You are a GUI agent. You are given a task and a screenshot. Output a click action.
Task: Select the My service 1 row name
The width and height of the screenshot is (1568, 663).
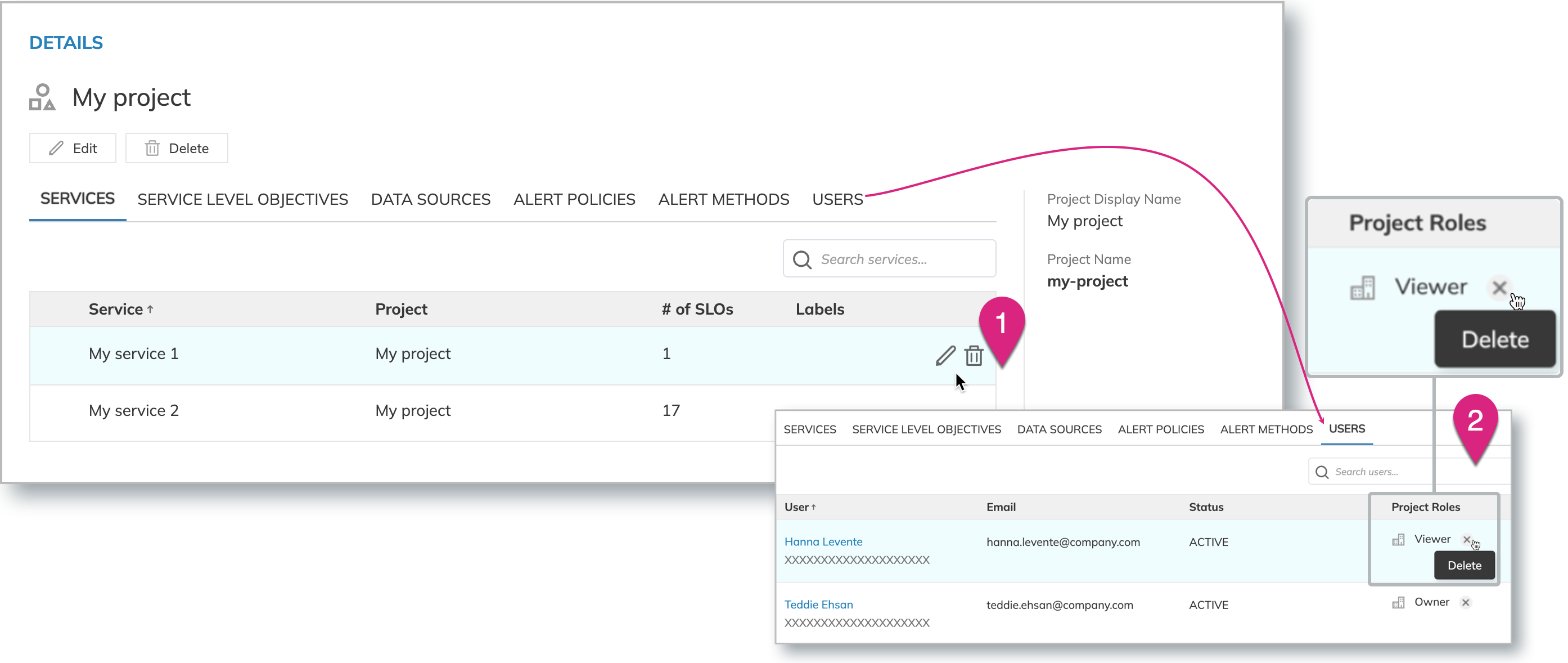133,353
